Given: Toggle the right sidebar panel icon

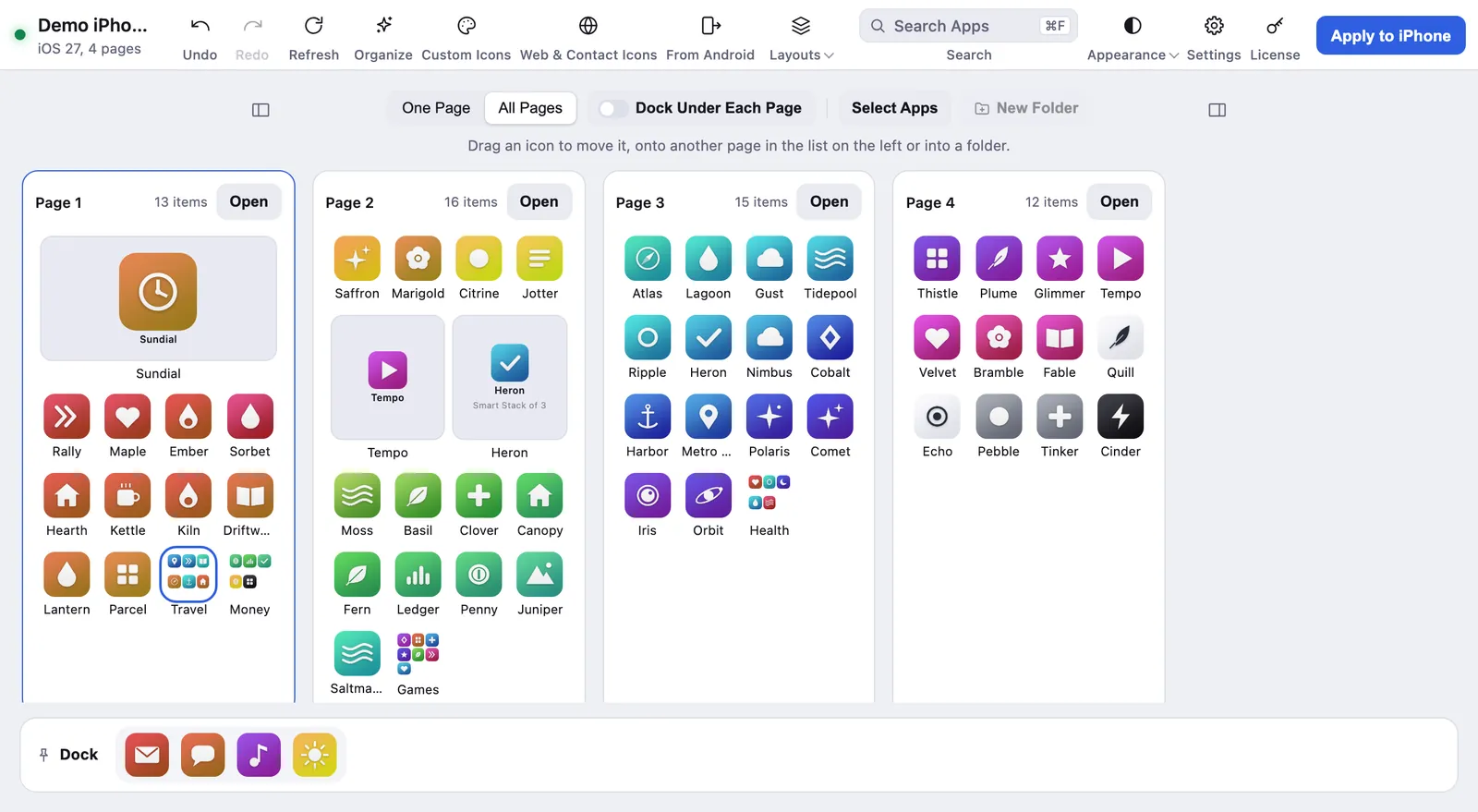Looking at the screenshot, I should (1218, 110).
